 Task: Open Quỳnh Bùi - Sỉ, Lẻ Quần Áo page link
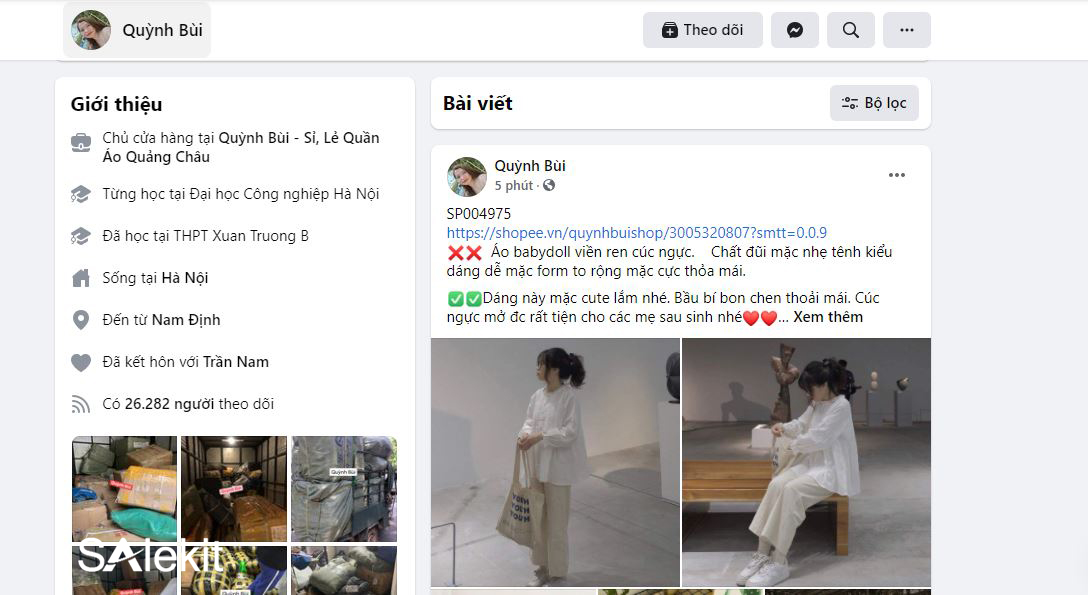coord(241,147)
